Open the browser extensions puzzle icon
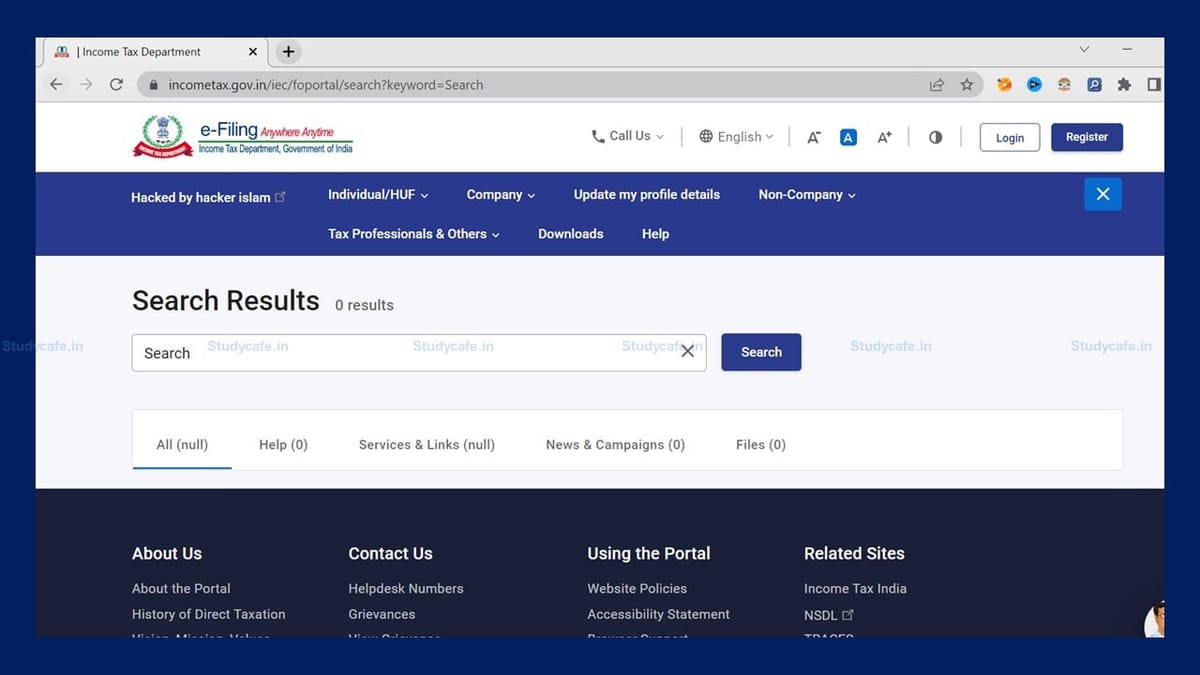This screenshot has height=675, width=1200. pos(1124,85)
